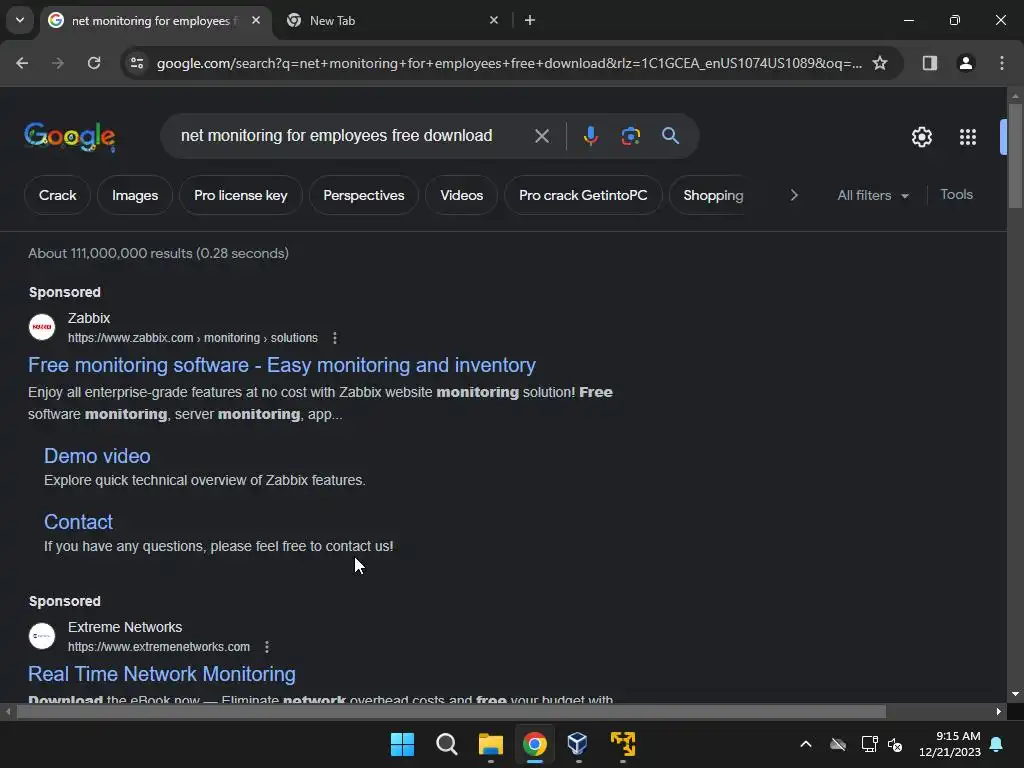The width and height of the screenshot is (1024, 768).
Task: Open 'Real Time Network Monitoring' link
Action: click(162, 674)
